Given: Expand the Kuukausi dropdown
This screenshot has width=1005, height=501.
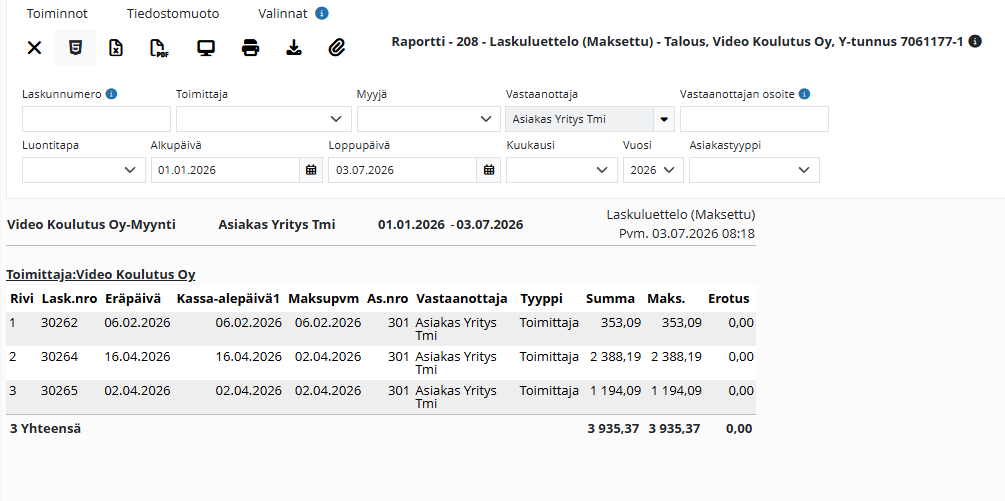Looking at the screenshot, I should [x=562, y=170].
